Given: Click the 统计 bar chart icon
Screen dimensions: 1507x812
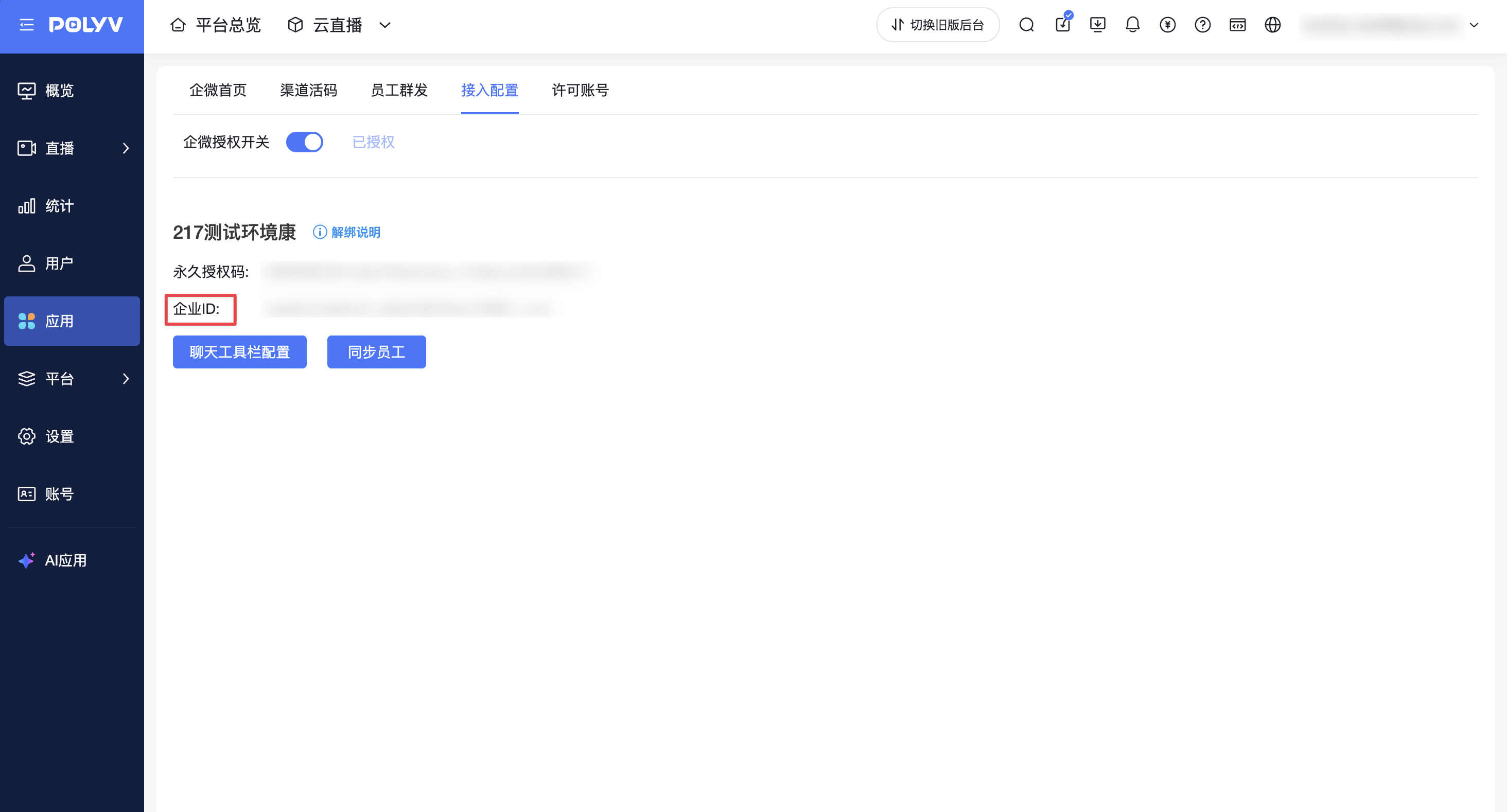Looking at the screenshot, I should tap(27, 206).
